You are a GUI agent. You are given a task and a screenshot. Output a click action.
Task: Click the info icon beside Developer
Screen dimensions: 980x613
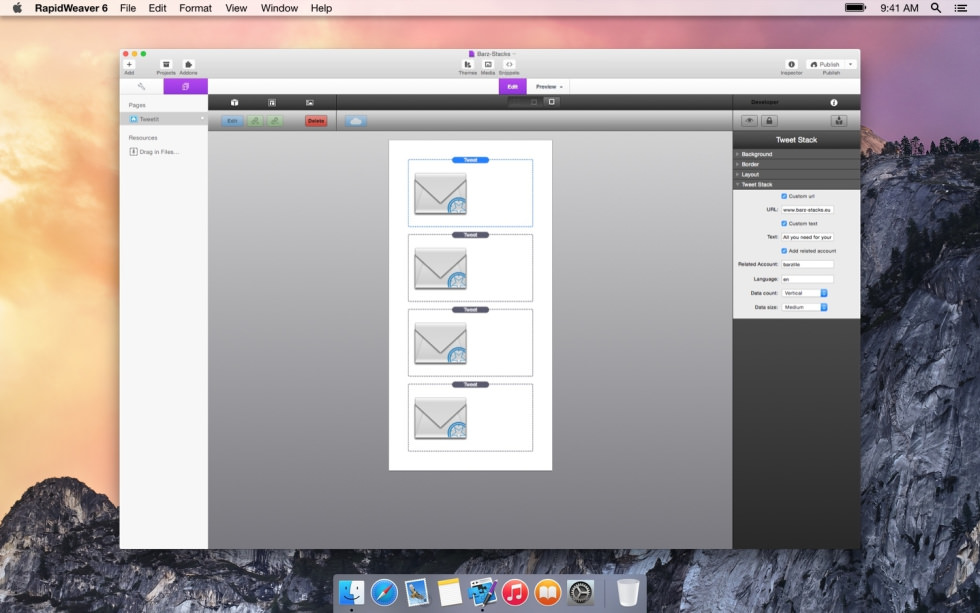coord(834,102)
